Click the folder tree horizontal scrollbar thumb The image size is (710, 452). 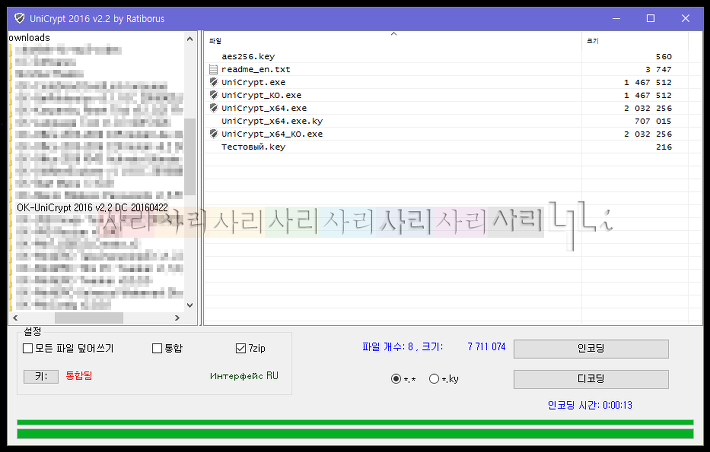89,318
